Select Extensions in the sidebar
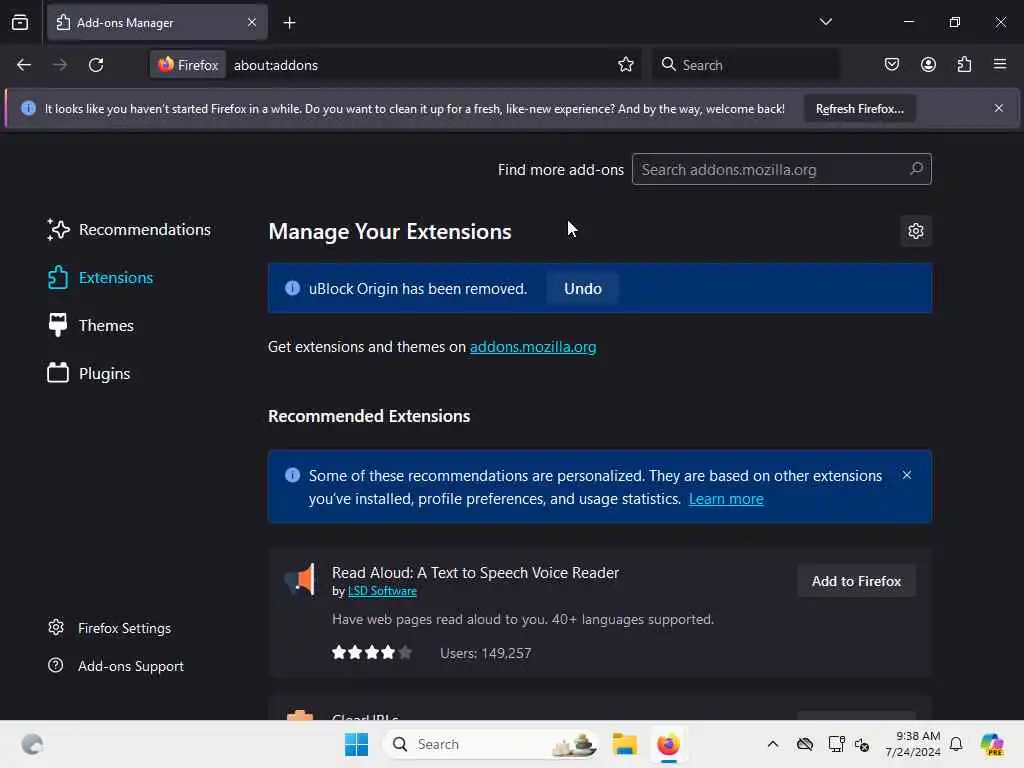The width and height of the screenshot is (1024, 768). coord(101,278)
